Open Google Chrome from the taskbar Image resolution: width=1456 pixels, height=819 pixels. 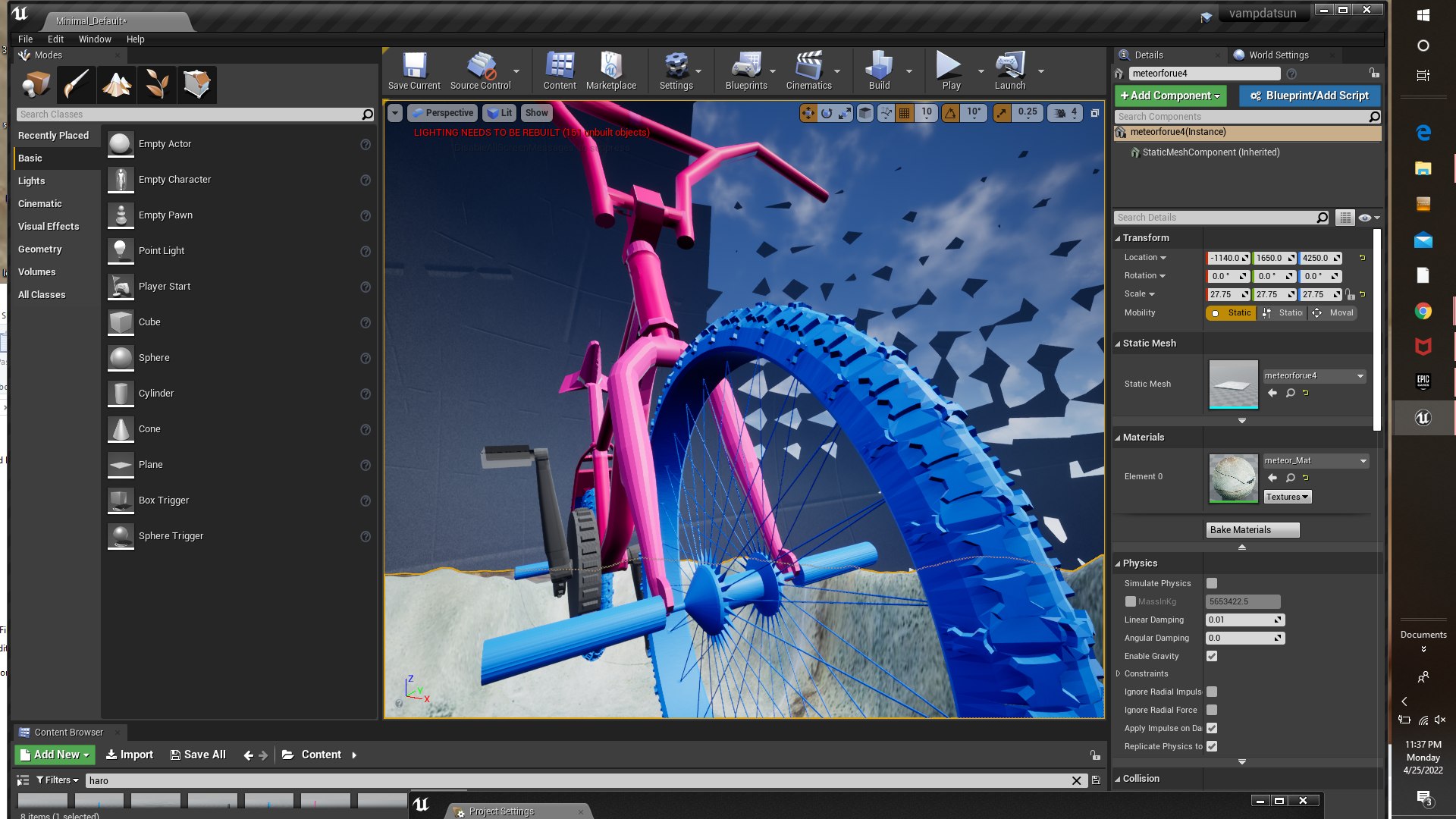1423,311
